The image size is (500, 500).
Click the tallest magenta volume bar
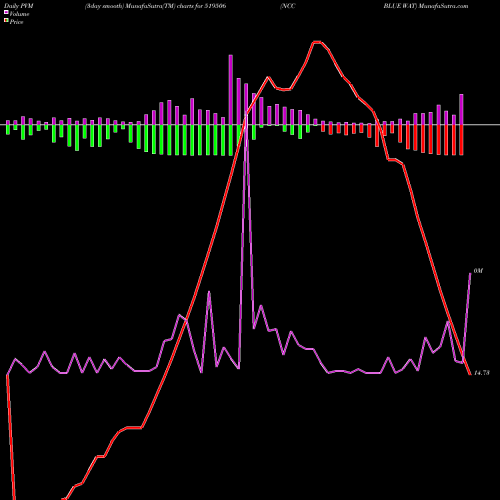point(231,90)
